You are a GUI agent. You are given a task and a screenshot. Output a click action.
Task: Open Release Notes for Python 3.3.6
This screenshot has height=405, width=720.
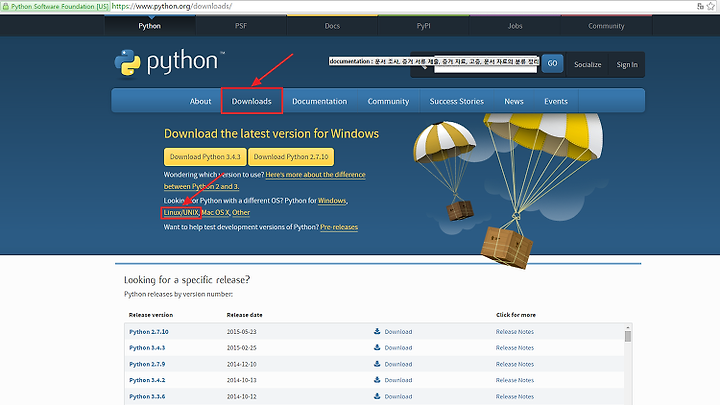pos(515,396)
